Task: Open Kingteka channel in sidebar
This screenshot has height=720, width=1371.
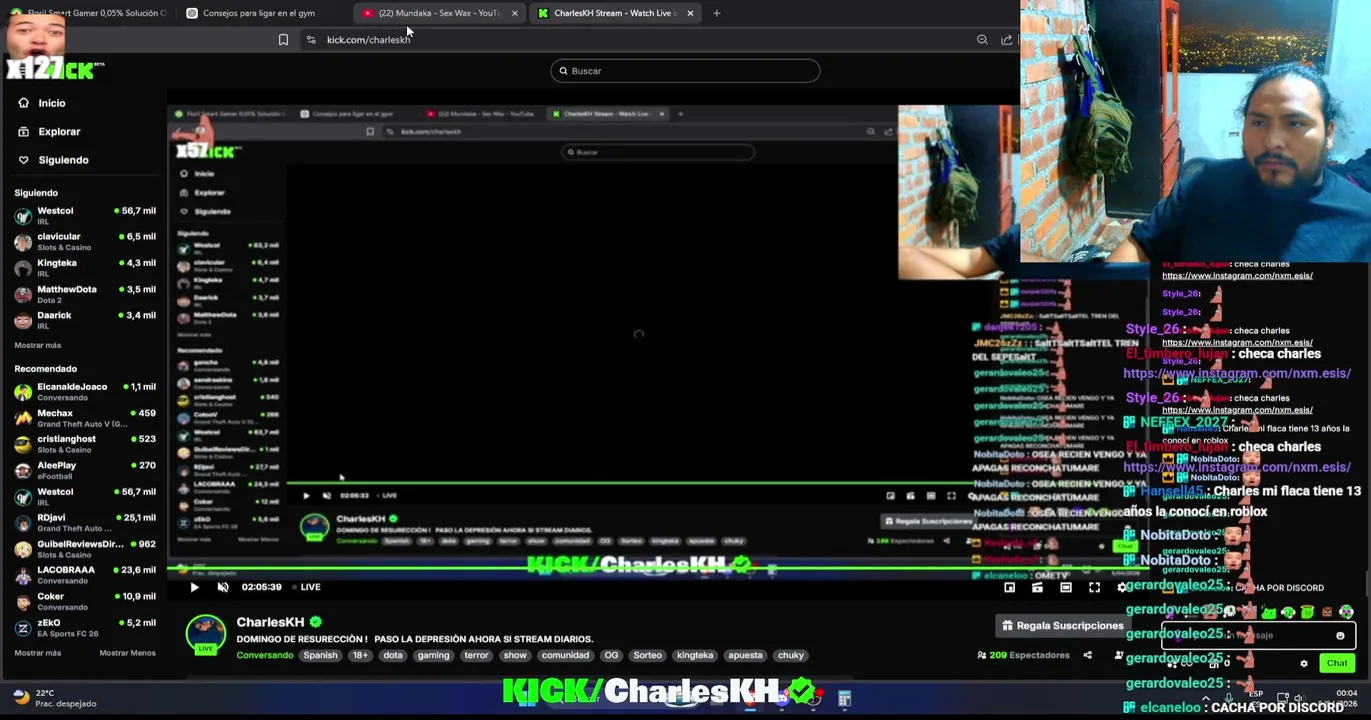Action: pos(85,268)
